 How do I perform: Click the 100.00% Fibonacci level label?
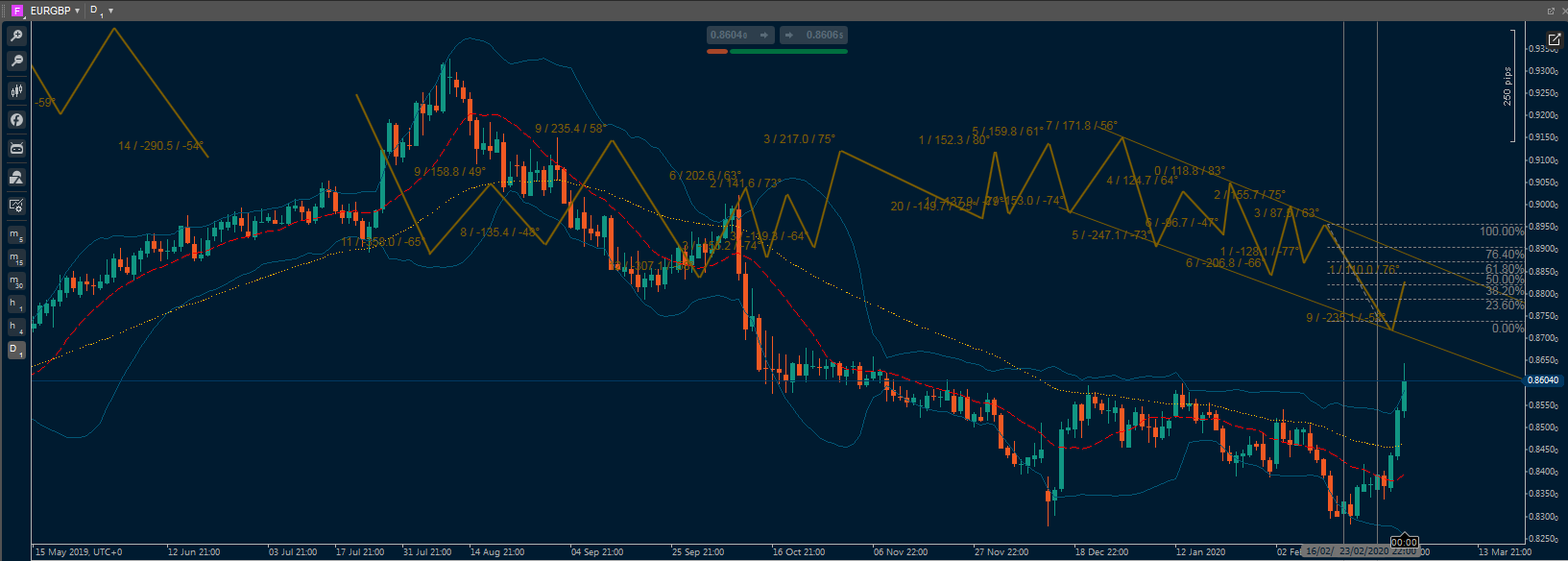point(1502,232)
